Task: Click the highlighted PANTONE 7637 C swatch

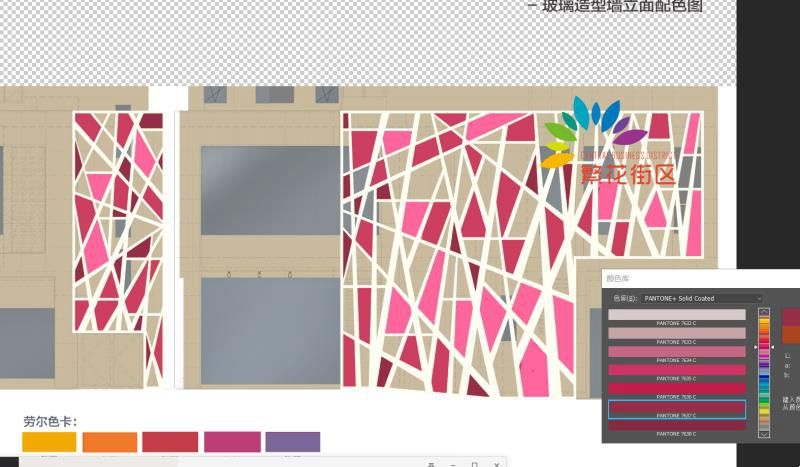Action: [677, 407]
